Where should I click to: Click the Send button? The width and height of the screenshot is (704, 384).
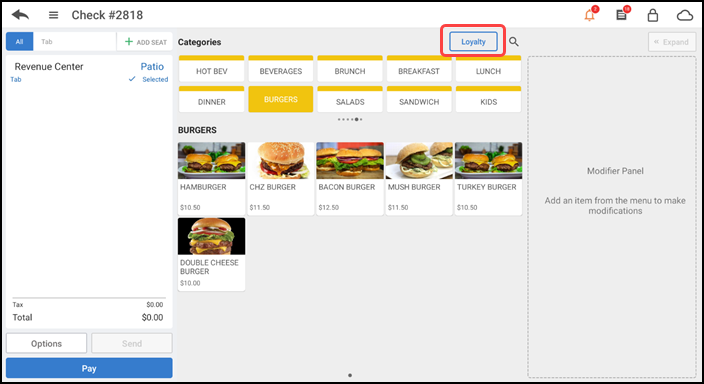click(132, 344)
